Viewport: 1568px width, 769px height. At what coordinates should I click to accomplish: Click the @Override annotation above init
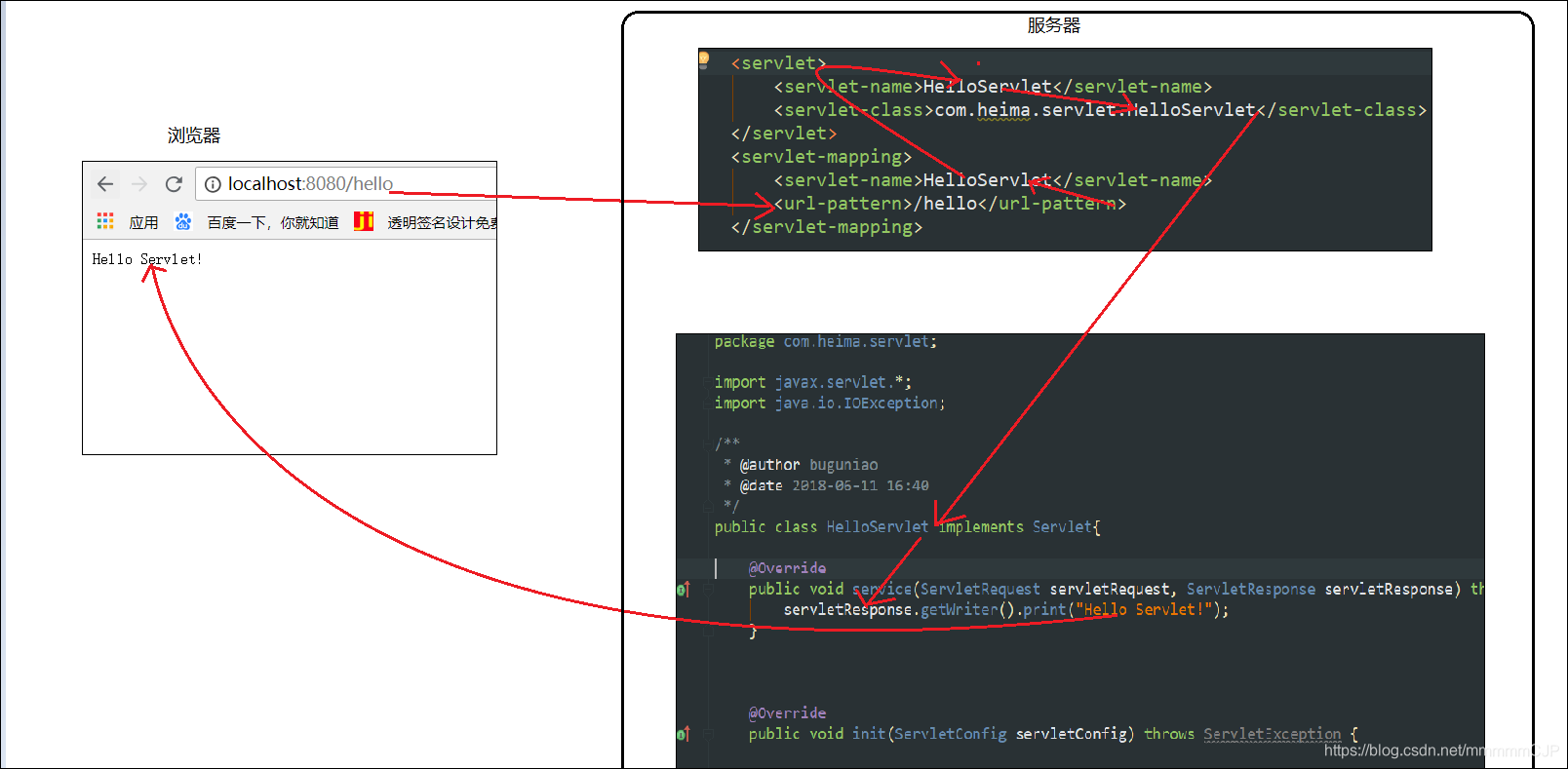click(x=787, y=713)
